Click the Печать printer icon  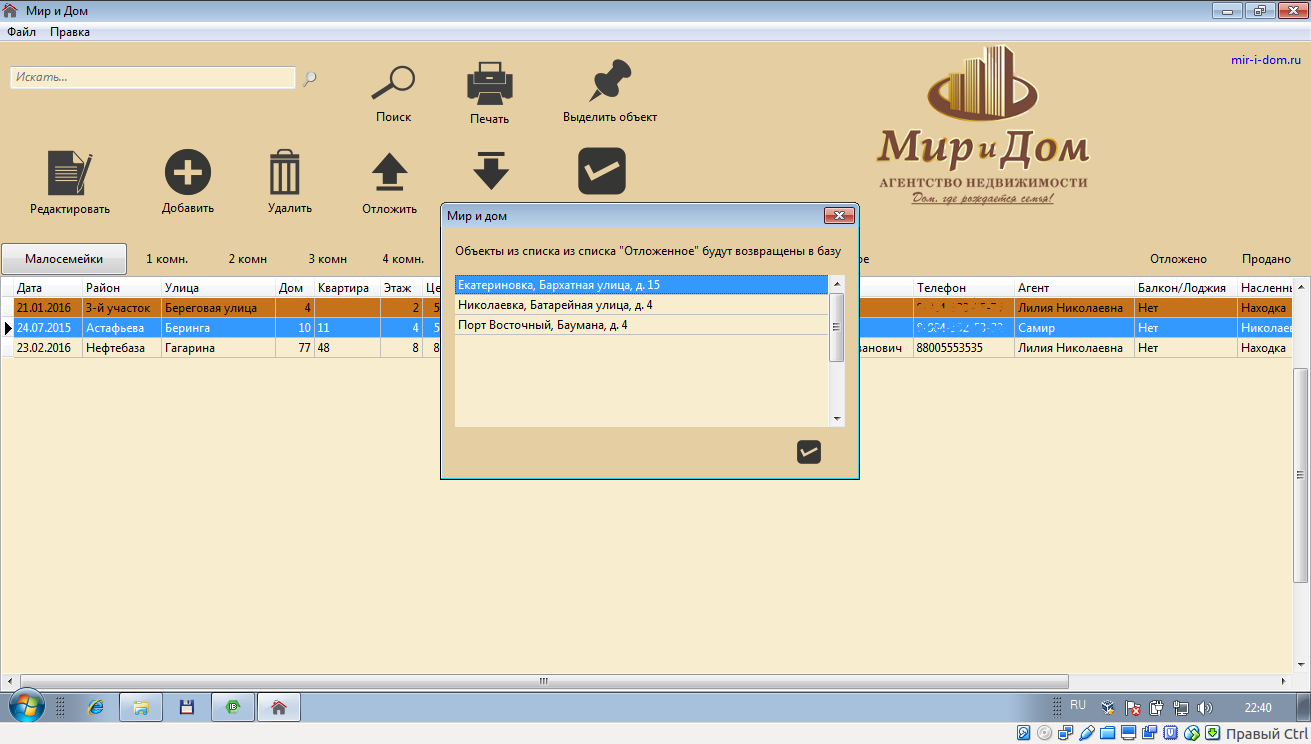coord(490,84)
